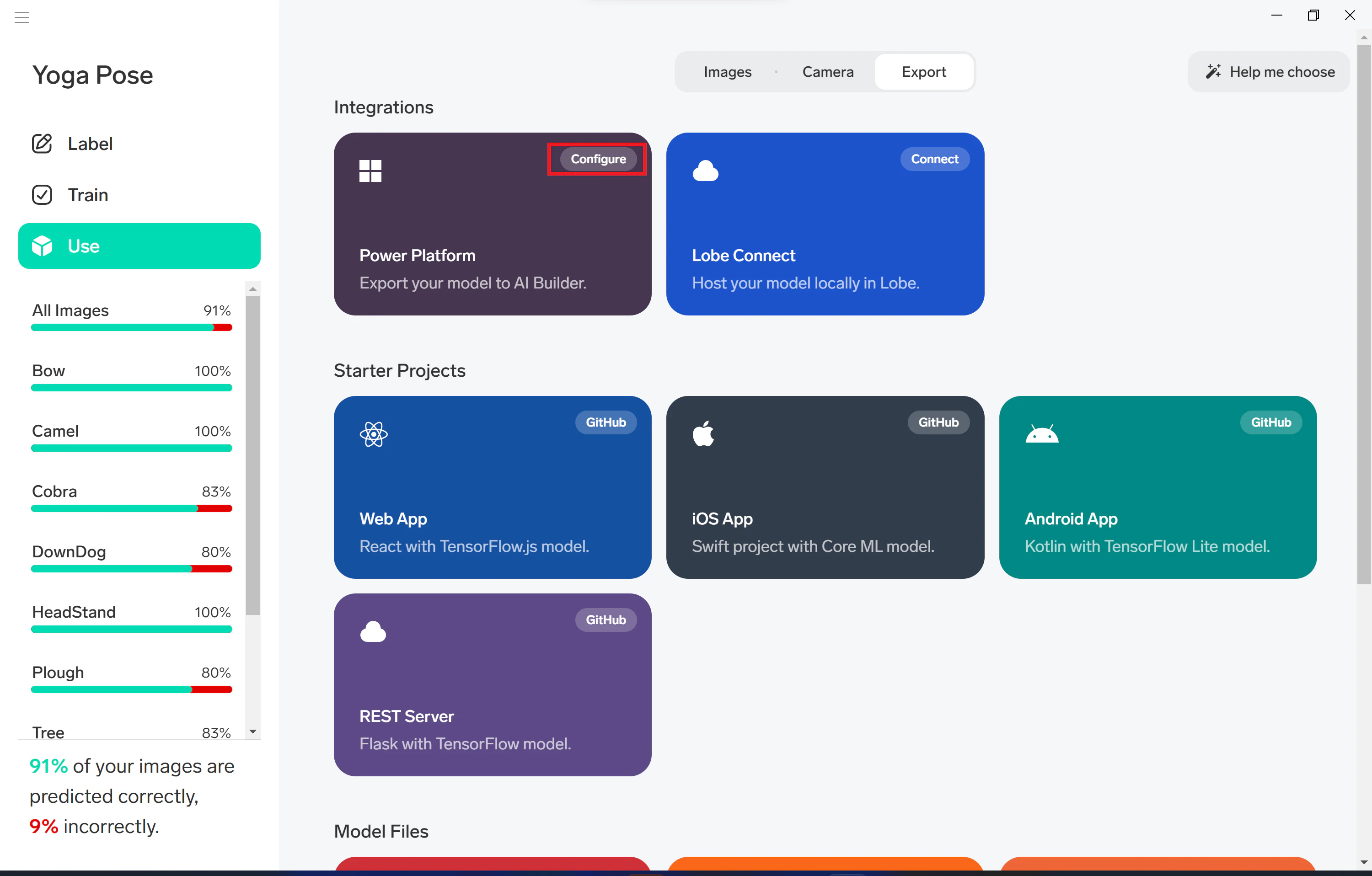1372x876 pixels.
Task: Click the Apple logo on iOS App card
Action: pos(703,433)
